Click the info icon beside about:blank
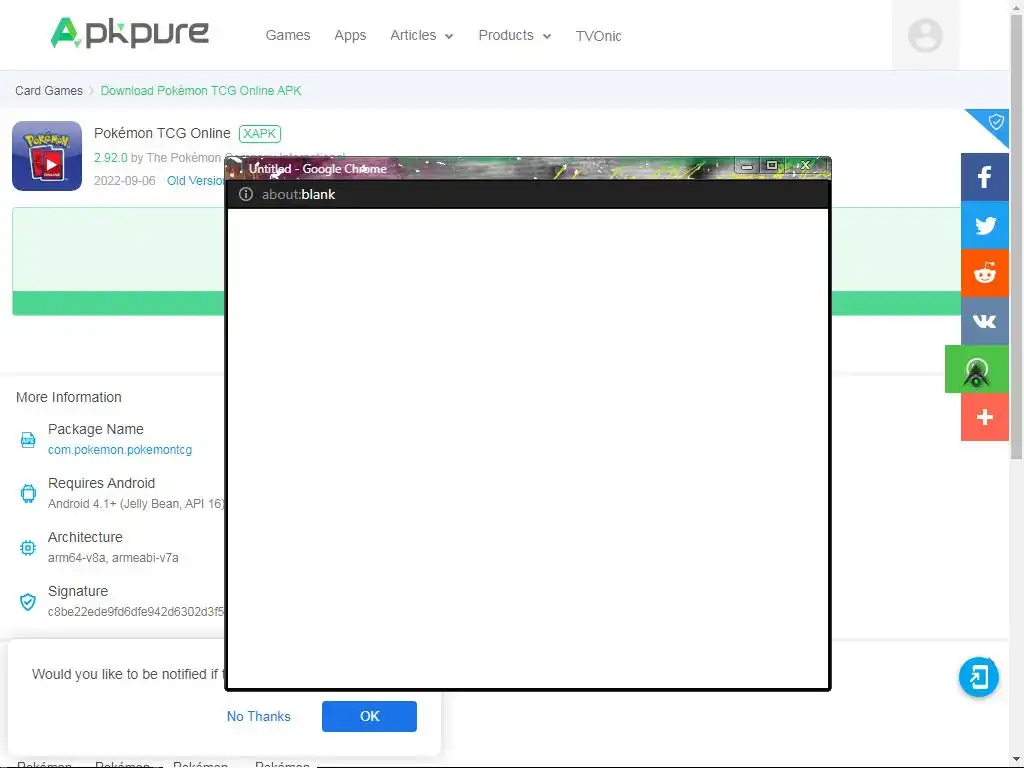 [x=246, y=194]
